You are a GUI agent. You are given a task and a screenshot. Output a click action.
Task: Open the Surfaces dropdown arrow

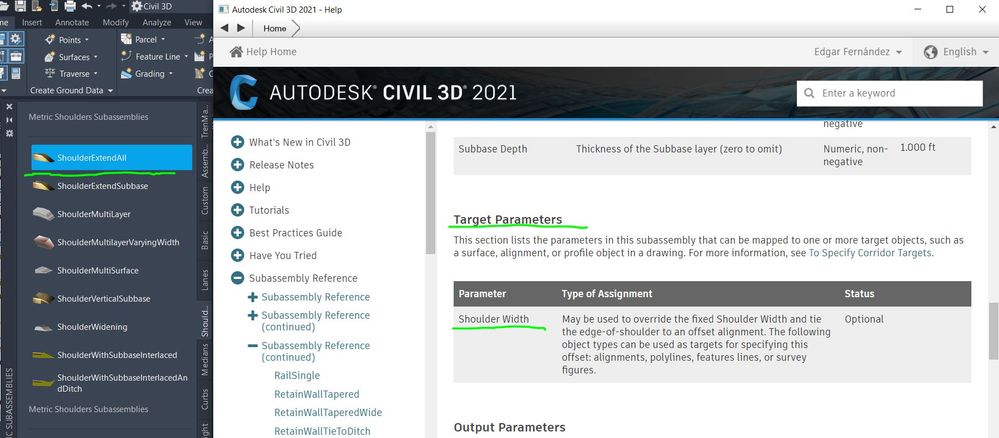pyautogui.click(x=96, y=57)
